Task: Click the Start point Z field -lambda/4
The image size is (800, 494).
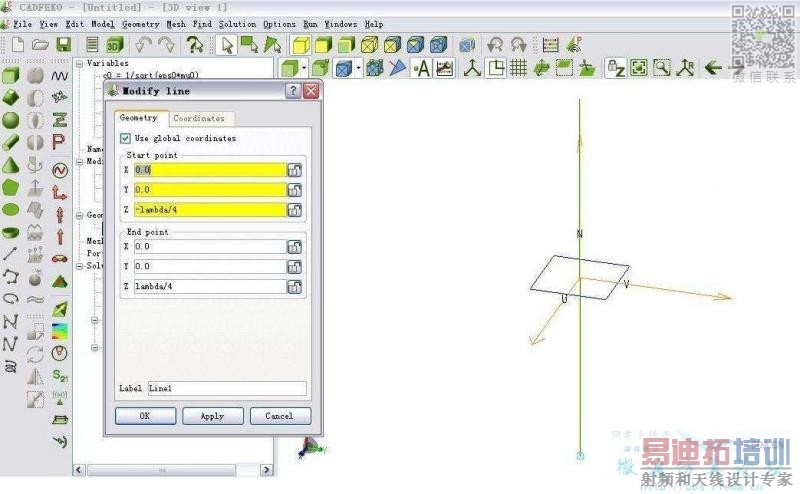Action: coord(210,210)
